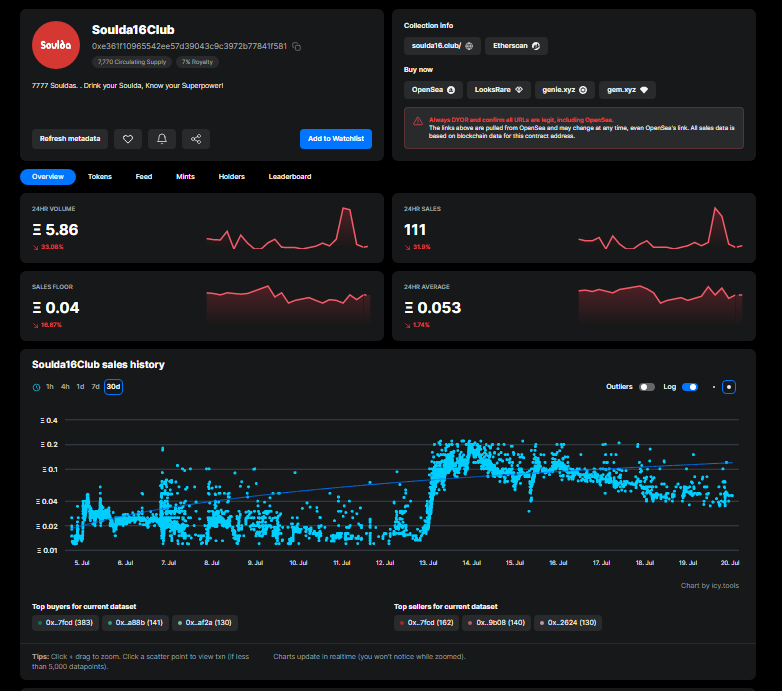Click the 24HR sales value 111
Image resolution: width=782 pixels, height=691 pixels.
(x=415, y=230)
